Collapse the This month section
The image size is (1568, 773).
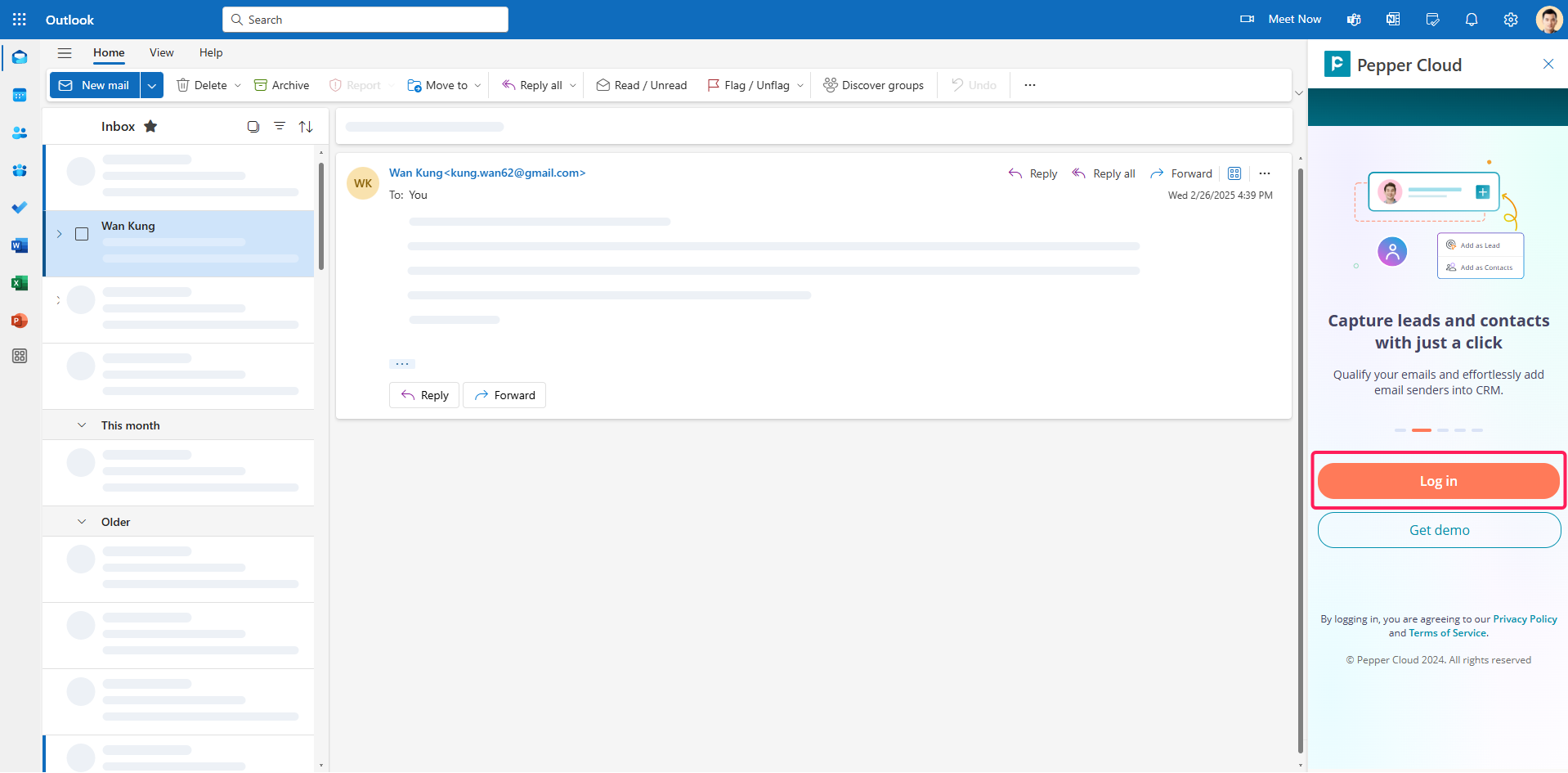(x=81, y=425)
